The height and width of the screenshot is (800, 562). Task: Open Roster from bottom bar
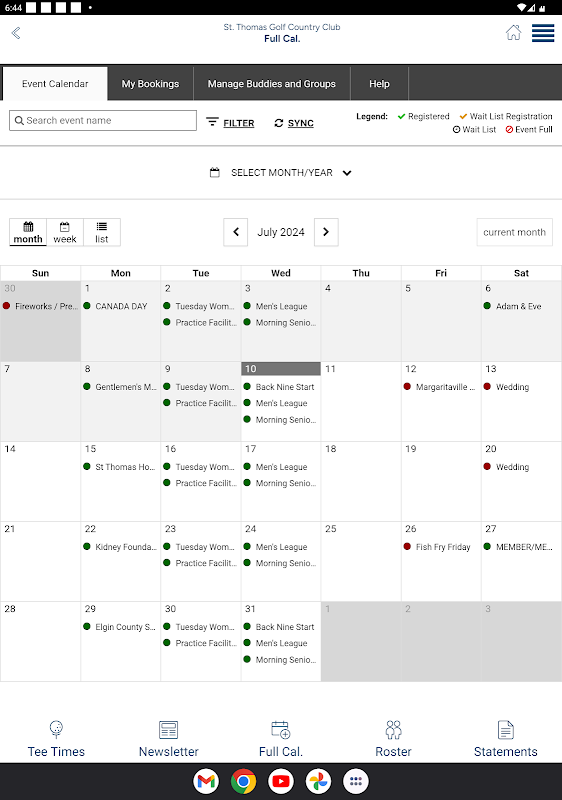click(393, 739)
